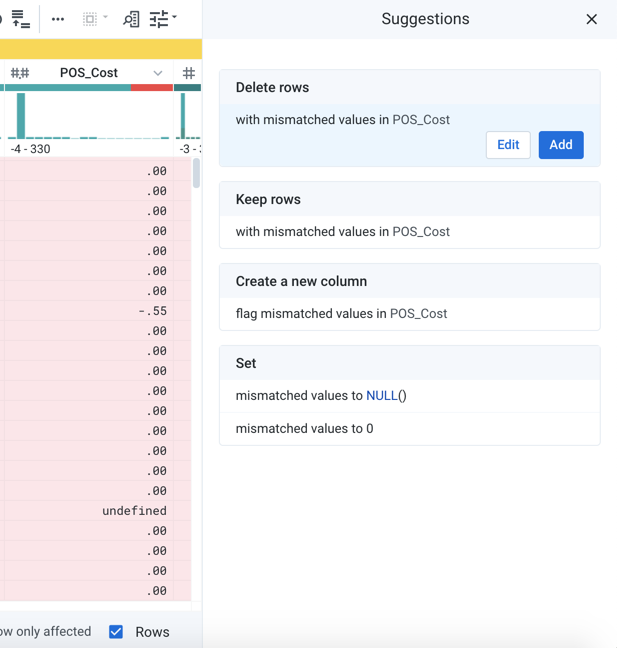The width and height of the screenshot is (617, 648).
Task: Choose flag mismatched values in POS_Cost suggestion
Action: 410,314
